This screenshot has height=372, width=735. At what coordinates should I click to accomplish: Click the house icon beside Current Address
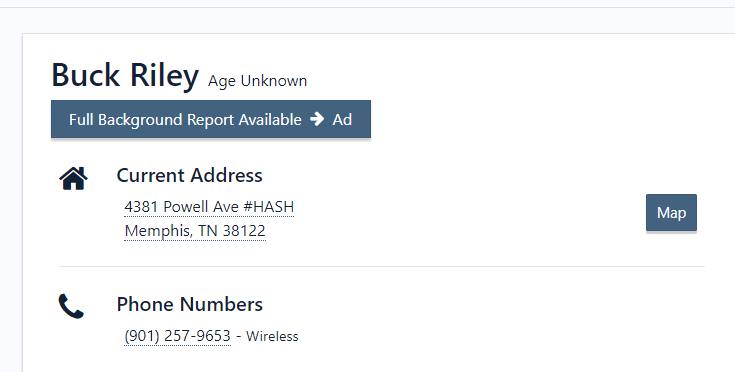(x=73, y=179)
